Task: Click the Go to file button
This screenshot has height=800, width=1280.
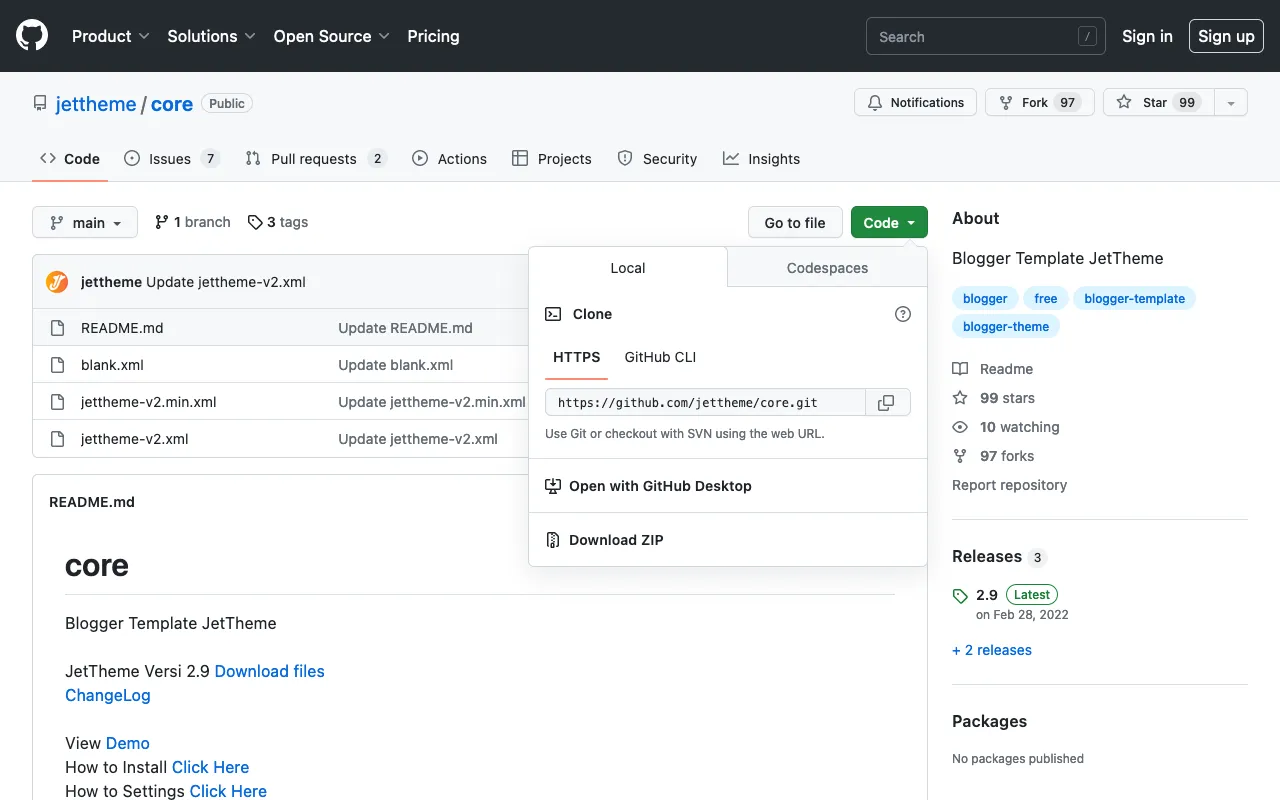Action: click(795, 222)
